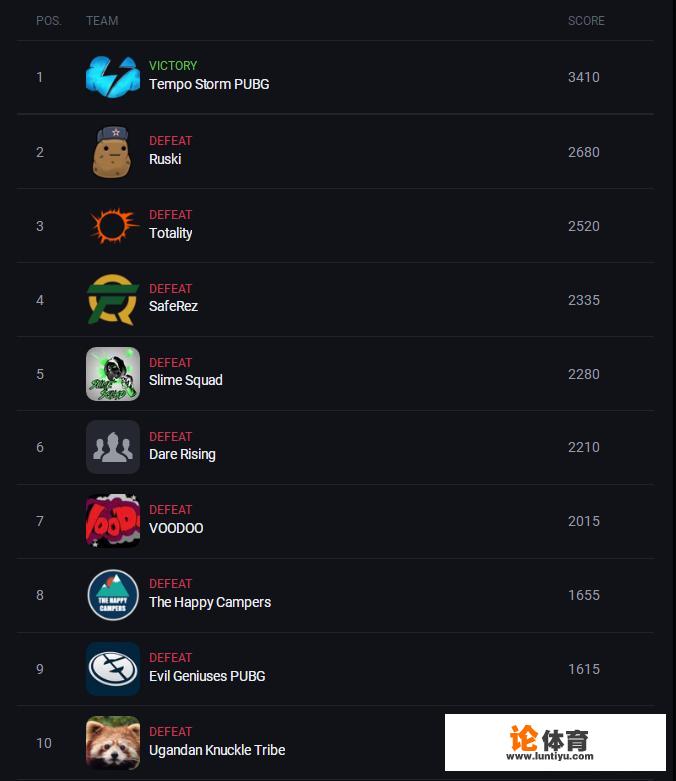Open the Totality team name link
Viewport: 676px width, 781px height.
click(171, 233)
